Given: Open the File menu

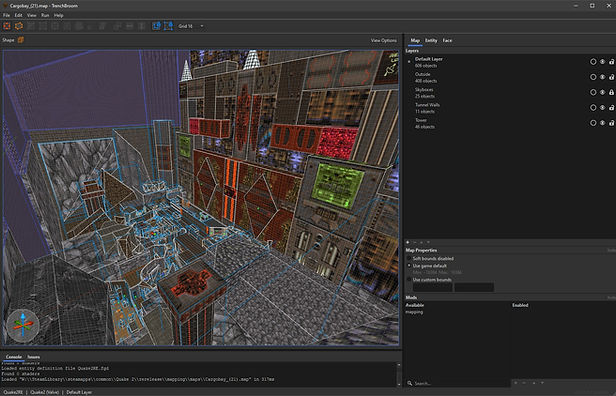Looking at the screenshot, I should click(6, 15).
